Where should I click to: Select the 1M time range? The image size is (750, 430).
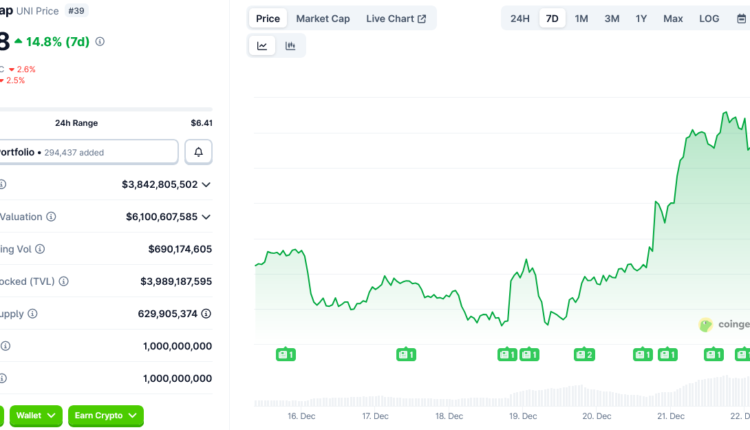click(x=581, y=18)
